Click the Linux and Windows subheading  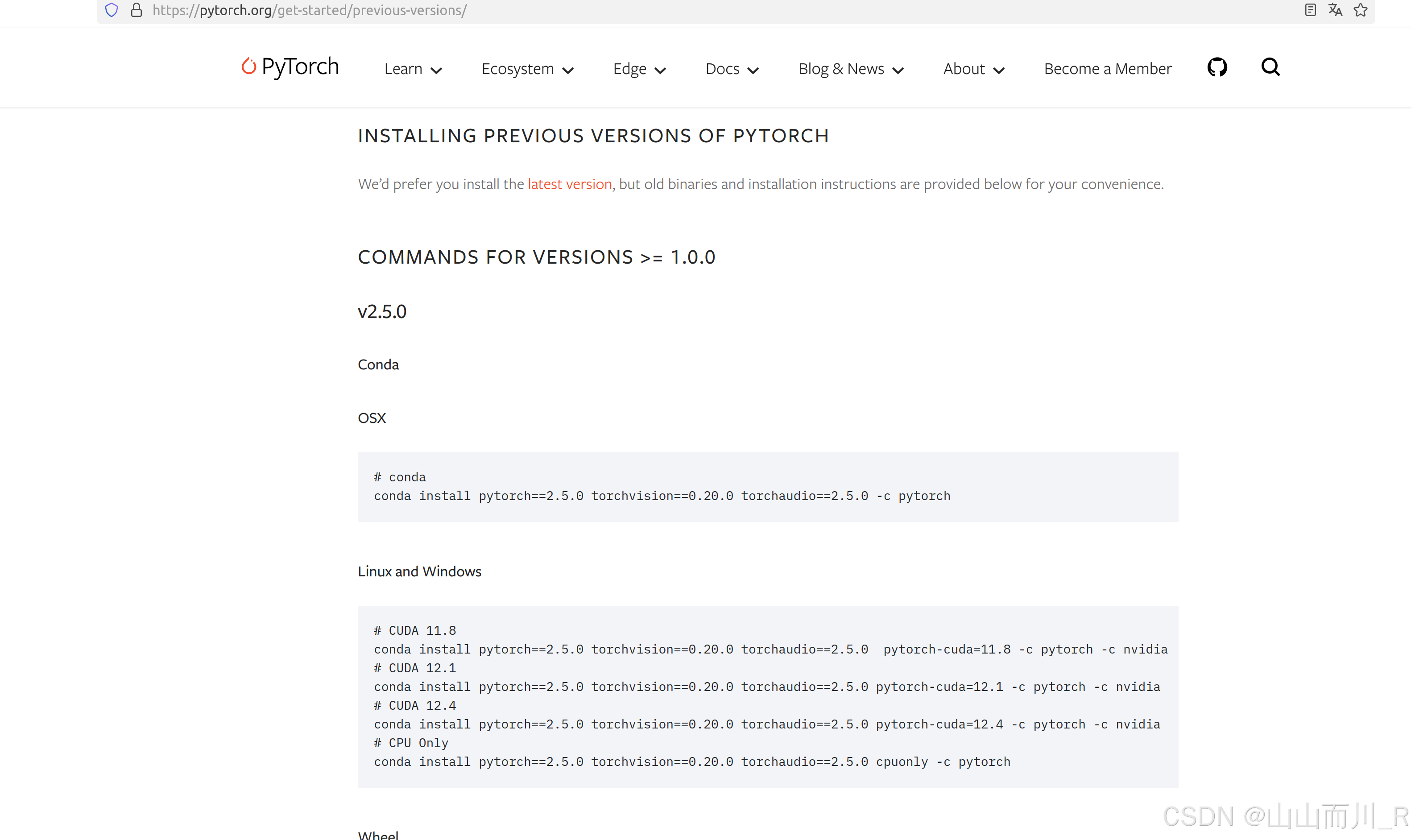pos(419,571)
